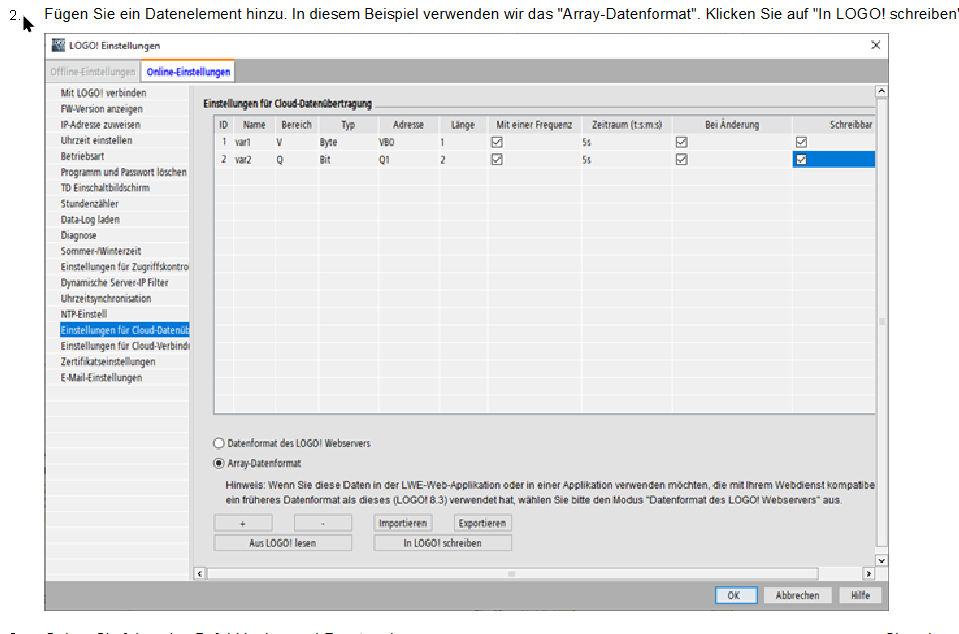Toggle 'Bei Änderung' checkbox for var1

point(681,142)
